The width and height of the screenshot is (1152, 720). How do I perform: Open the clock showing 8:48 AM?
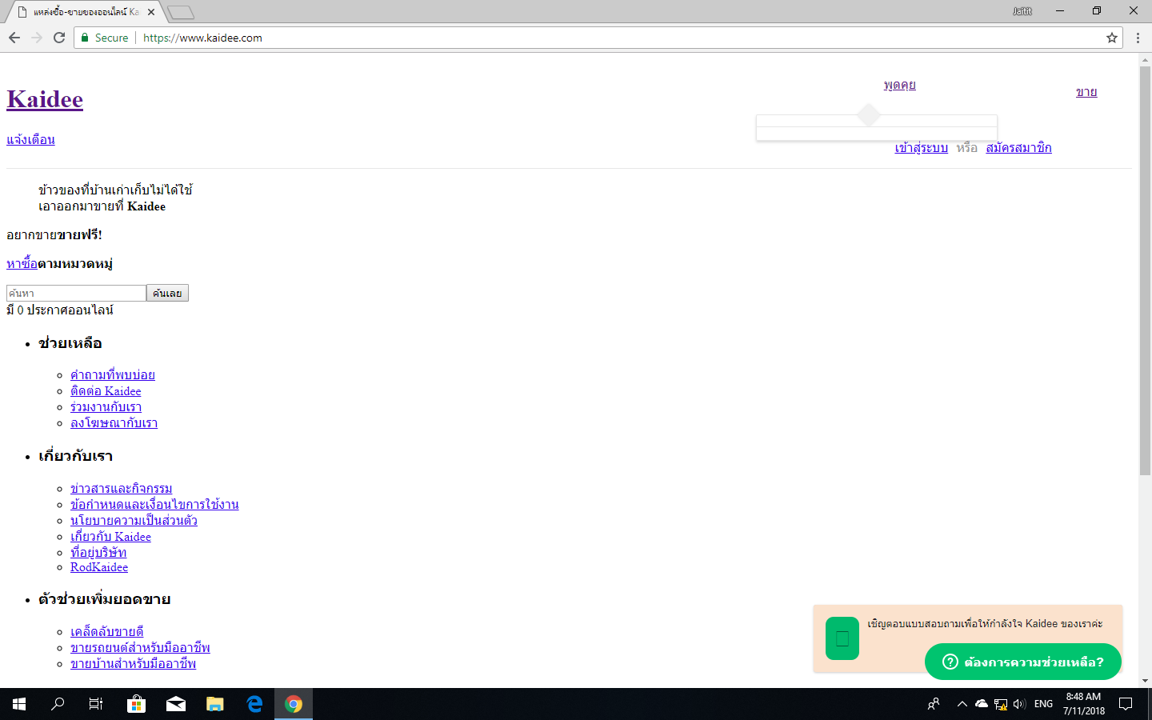click(1084, 704)
